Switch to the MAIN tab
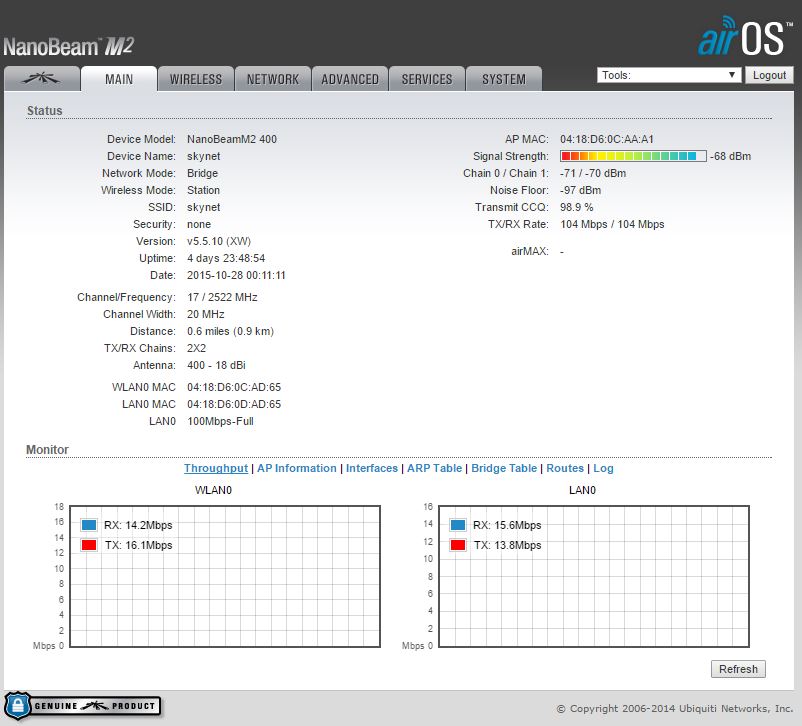This screenshot has width=802, height=726. tap(118, 79)
